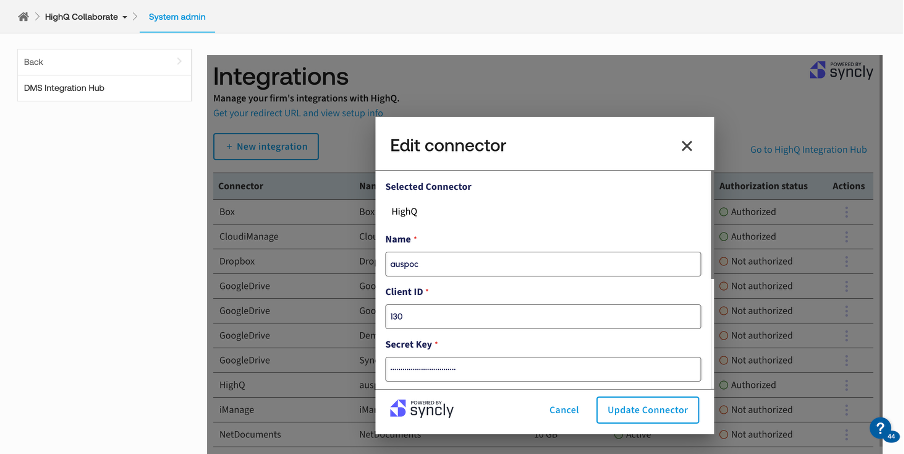This screenshot has width=904, height=454.
Task: Focus the Name input field
Action: click(543, 264)
